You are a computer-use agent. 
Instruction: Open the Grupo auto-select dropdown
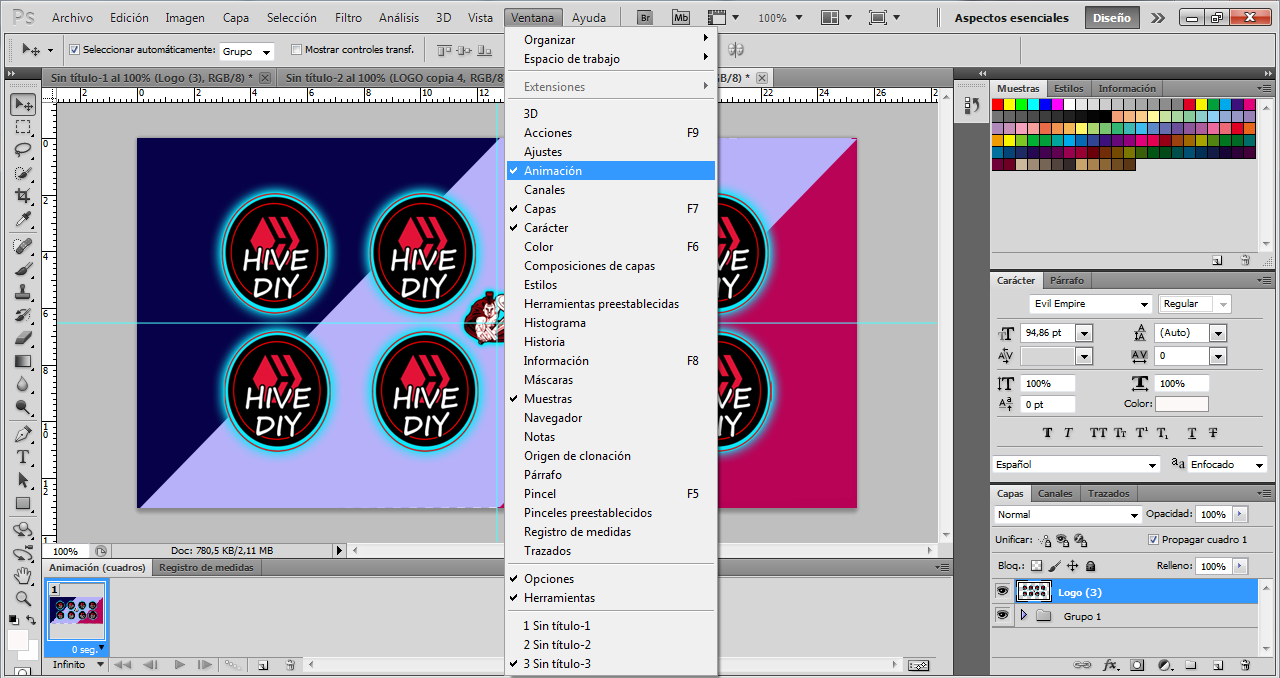246,51
